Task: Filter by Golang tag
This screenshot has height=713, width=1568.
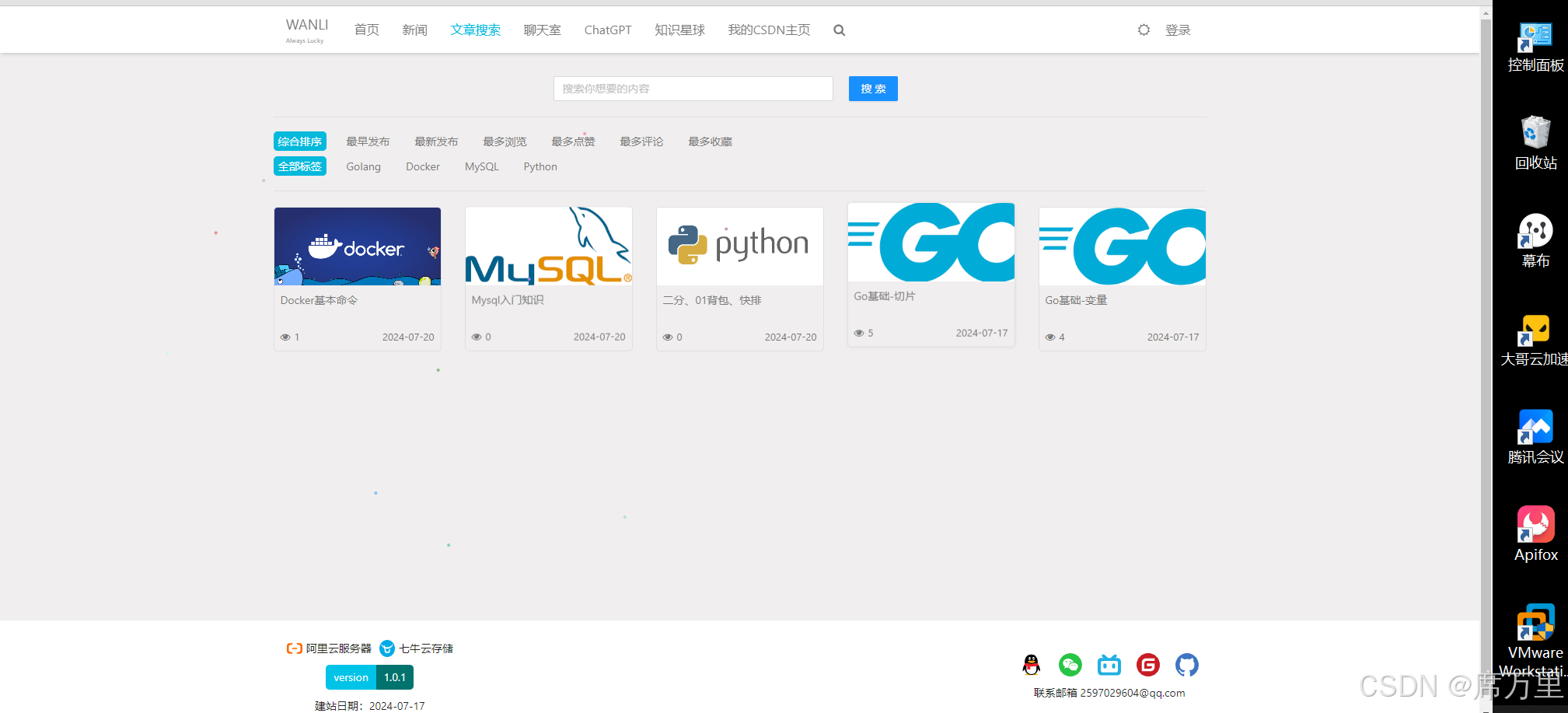Action: point(364,166)
